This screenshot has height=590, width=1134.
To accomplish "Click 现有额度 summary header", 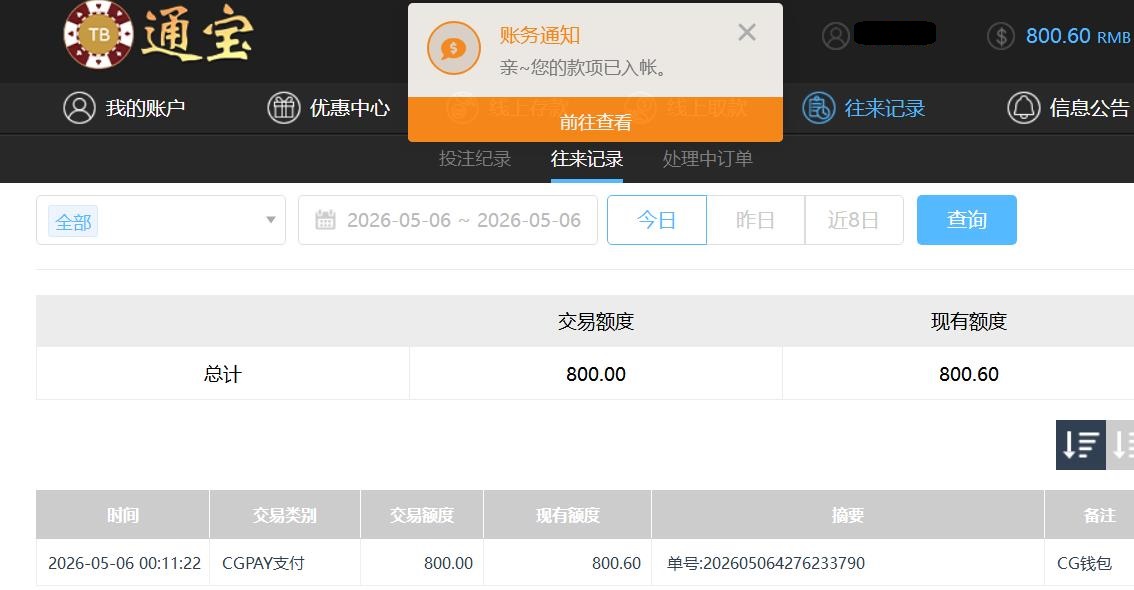I will click(x=968, y=321).
